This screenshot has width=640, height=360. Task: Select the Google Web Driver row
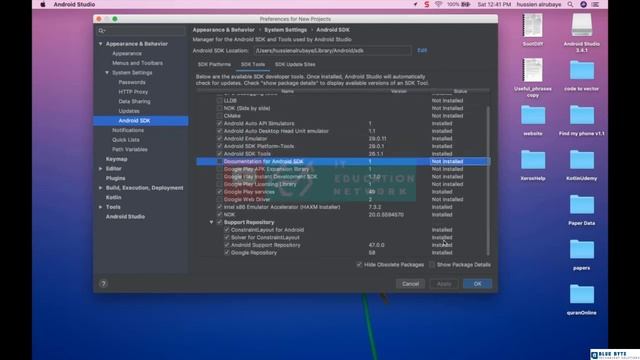pos(343,200)
